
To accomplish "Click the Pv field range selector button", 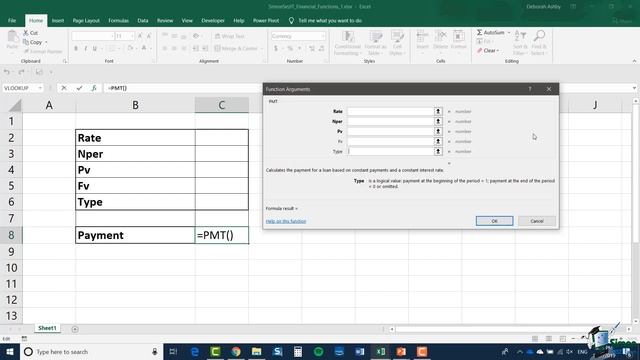I will click(x=438, y=131).
